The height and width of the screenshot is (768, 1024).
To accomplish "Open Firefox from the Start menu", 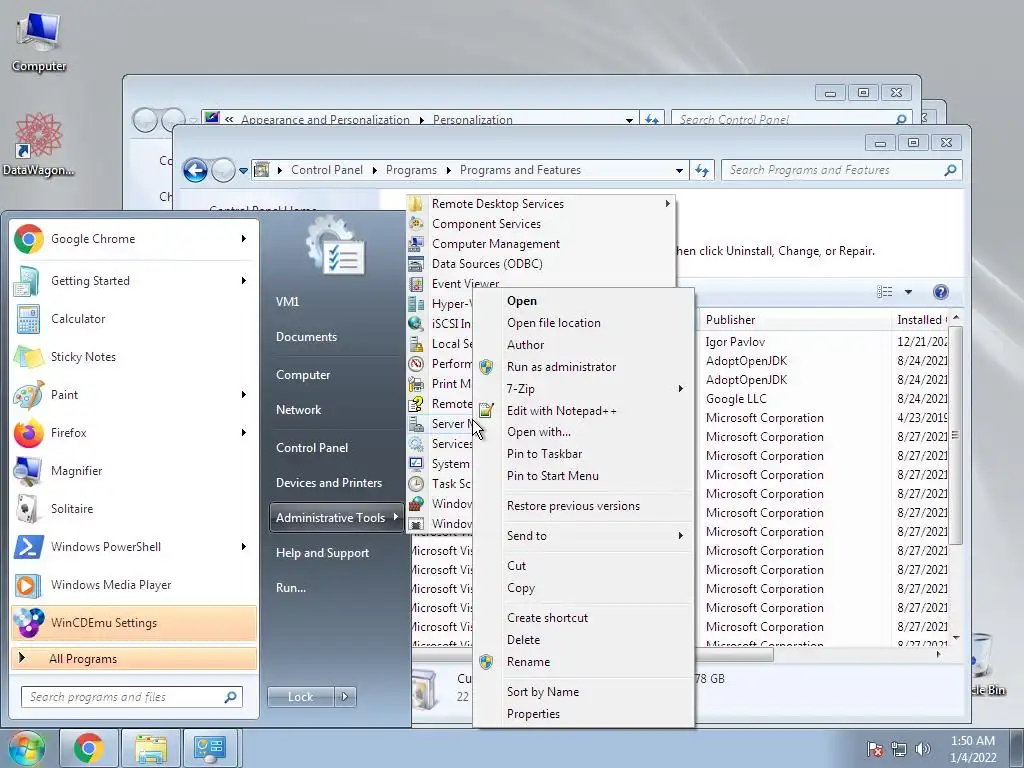I will coord(134,432).
